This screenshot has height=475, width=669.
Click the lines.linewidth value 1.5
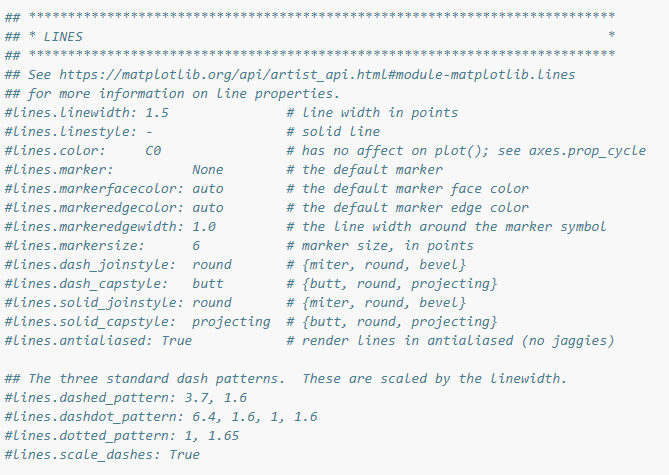point(157,113)
